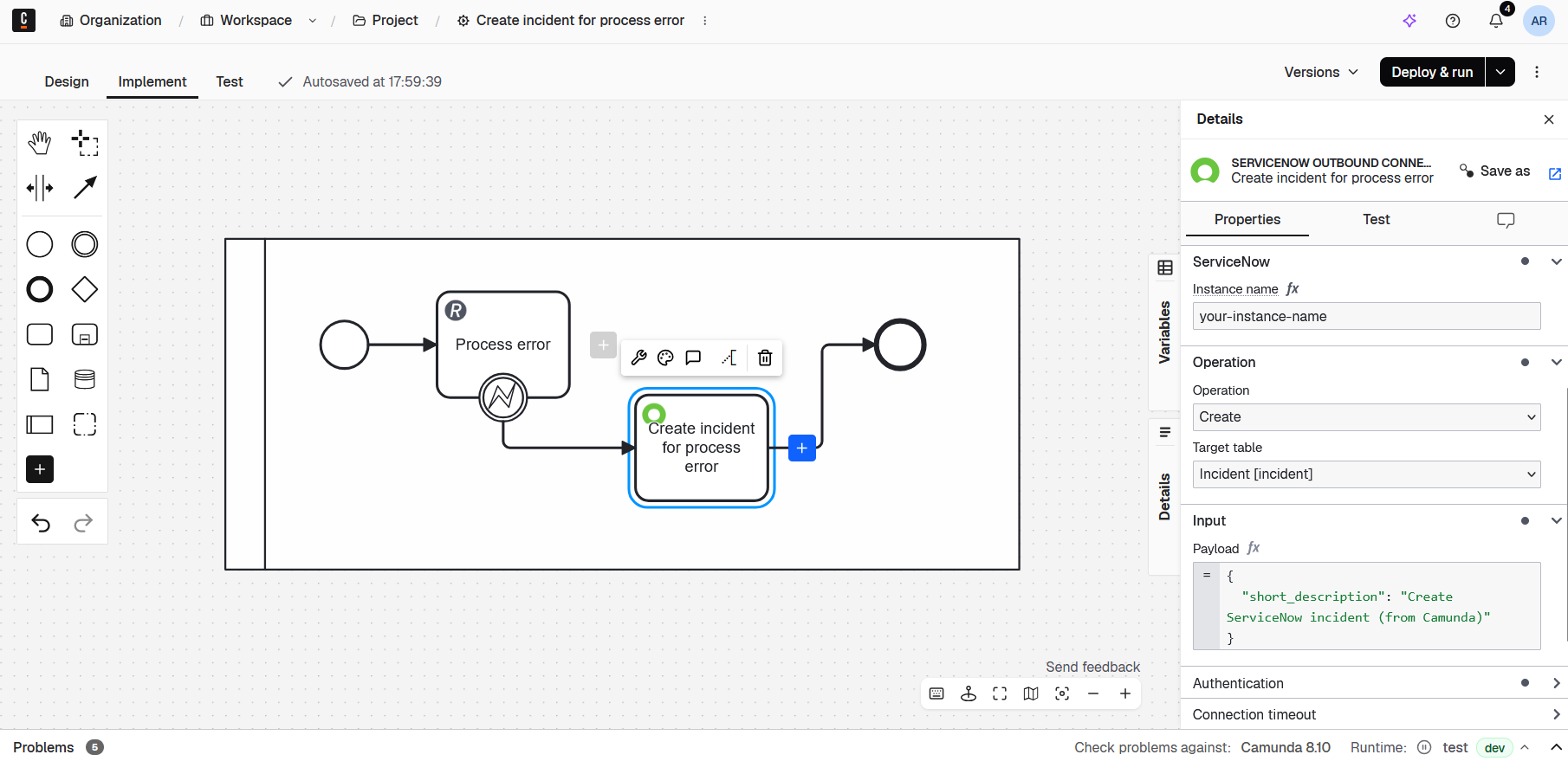Image resolution: width=1568 pixels, height=761 pixels.
Task: Toggle the minimap icon
Action: 1031,693
